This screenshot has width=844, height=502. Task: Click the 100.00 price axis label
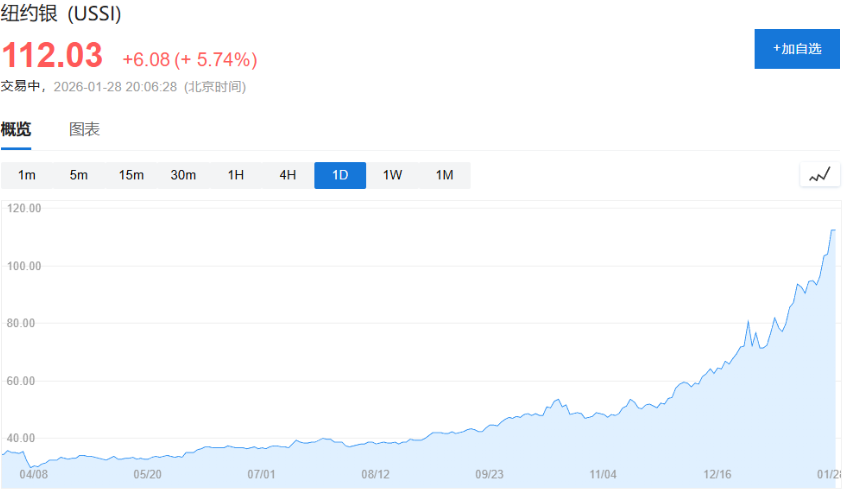(23, 266)
